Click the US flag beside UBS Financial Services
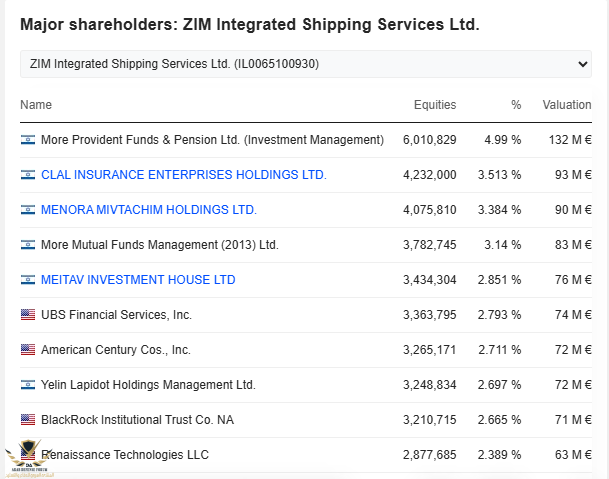Image resolution: width=609 pixels, height=479 pixels. [27, 315]
